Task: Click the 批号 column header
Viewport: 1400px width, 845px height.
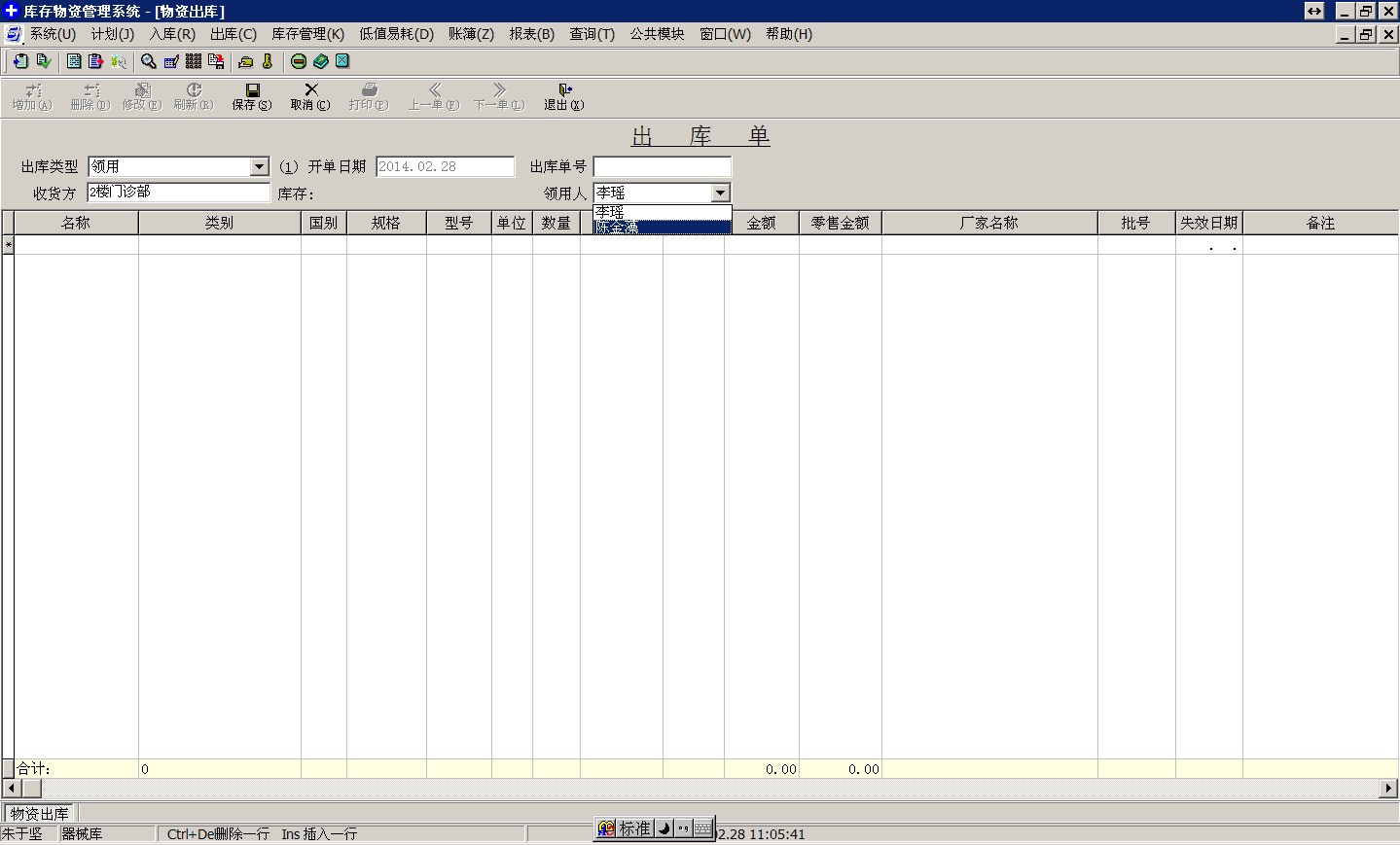Action: point(1136,223)
